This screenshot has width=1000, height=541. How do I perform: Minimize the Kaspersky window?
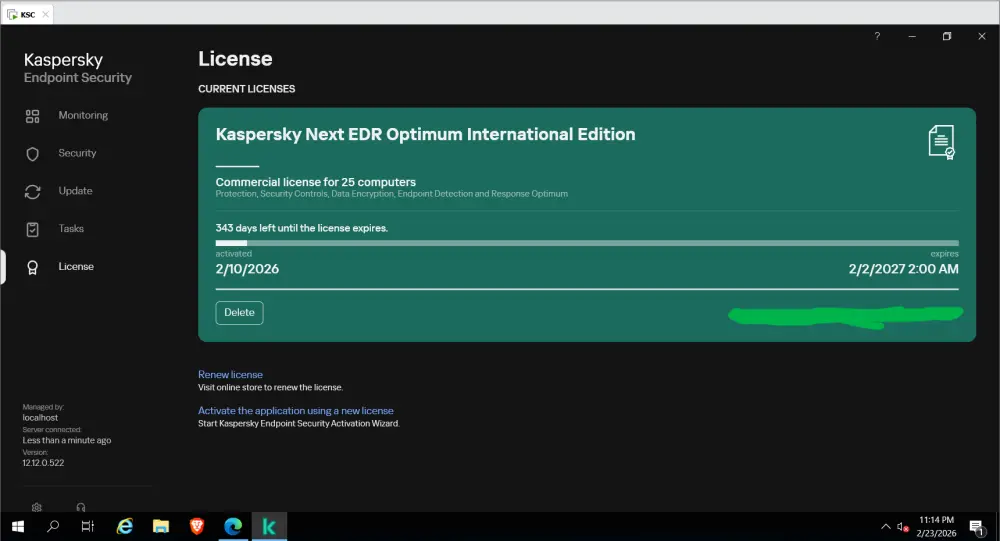pyautogui.click(x=912, y=36)
